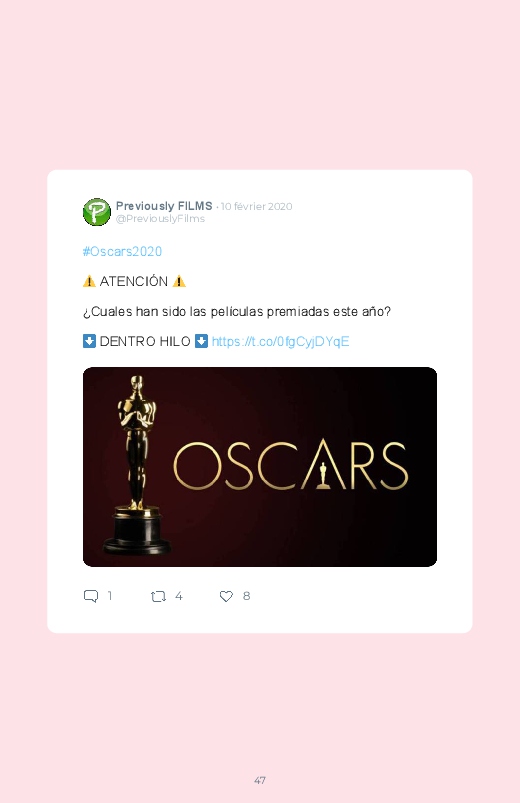Screen dimensions: 520x803
Task: Click the retweet arrows icon
Action: [x=158, y=596]
